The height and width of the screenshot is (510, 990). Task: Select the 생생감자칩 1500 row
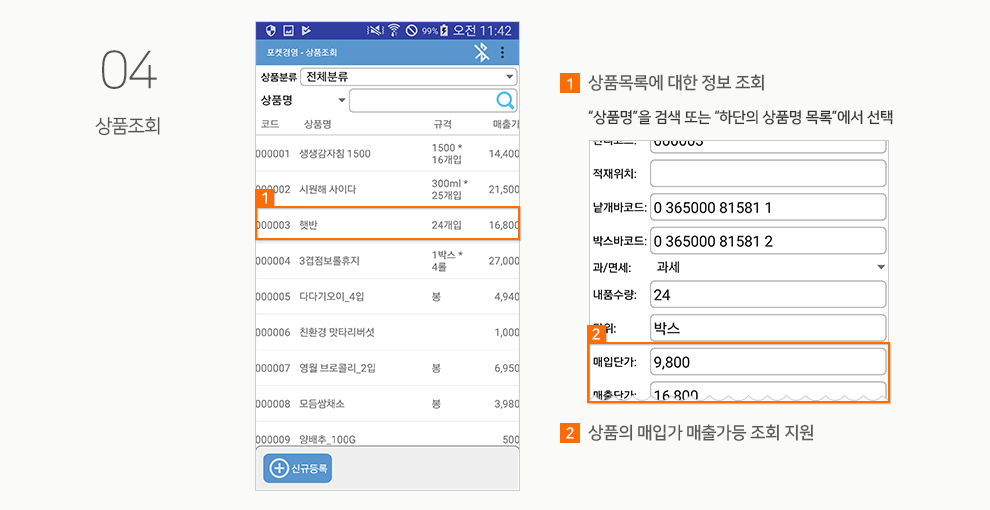point(388,153)
